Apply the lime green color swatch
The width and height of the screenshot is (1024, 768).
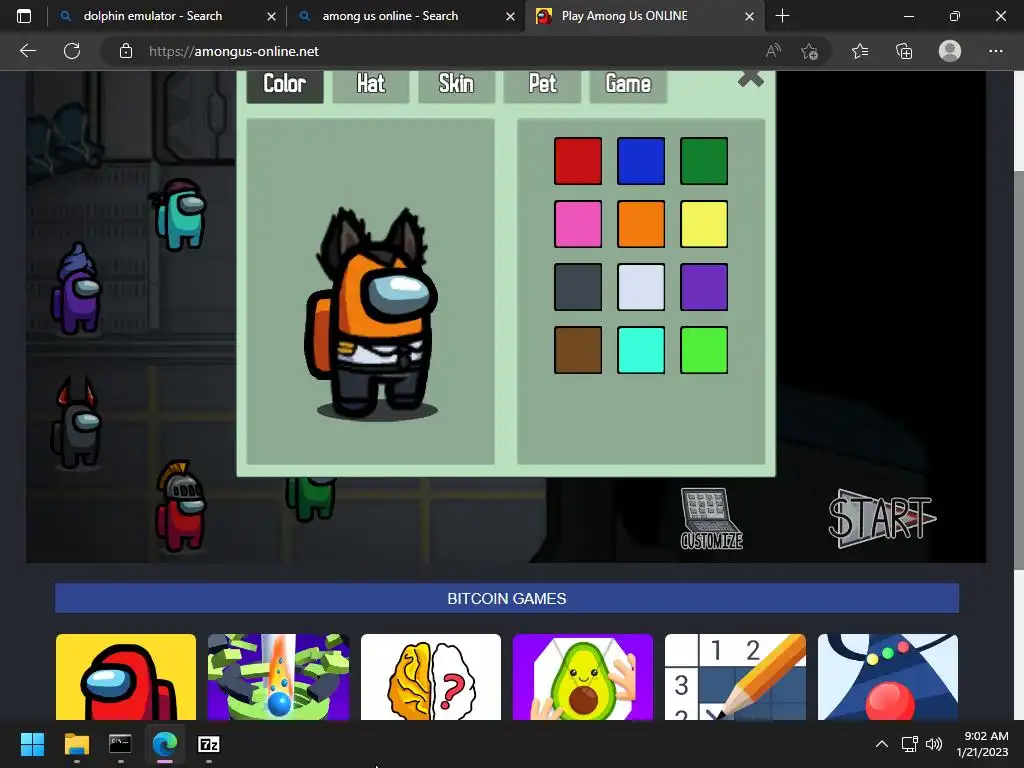point(704,350)
